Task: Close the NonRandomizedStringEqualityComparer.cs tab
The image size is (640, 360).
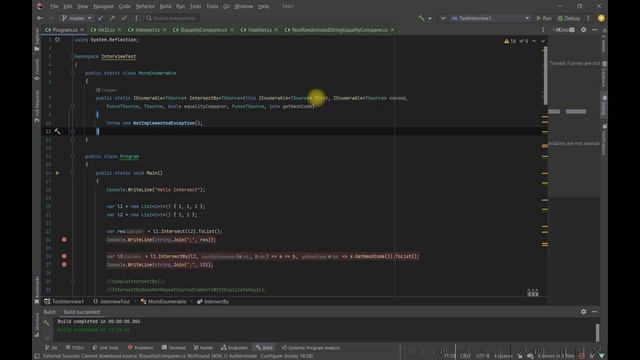Action: coord(392,30)
